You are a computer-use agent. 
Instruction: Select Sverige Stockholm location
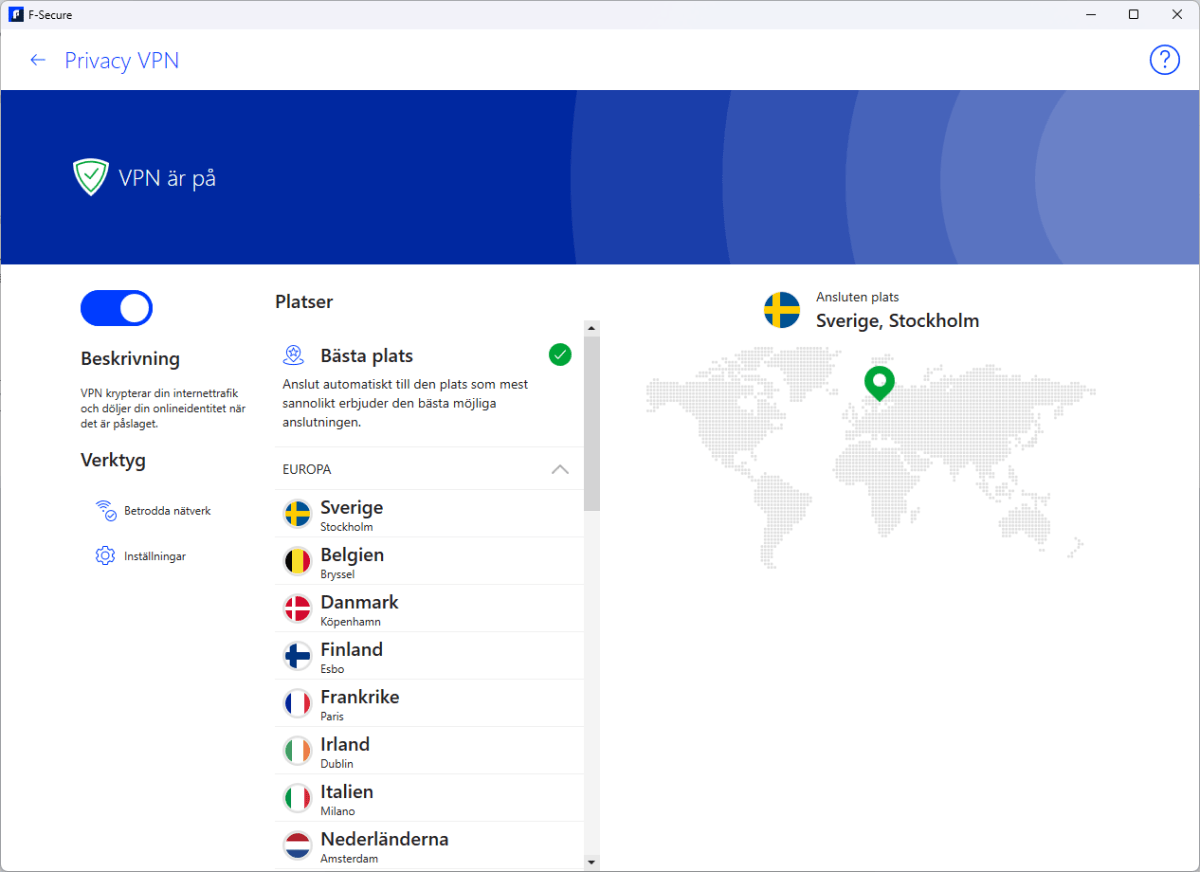click(x=429, y=515)
